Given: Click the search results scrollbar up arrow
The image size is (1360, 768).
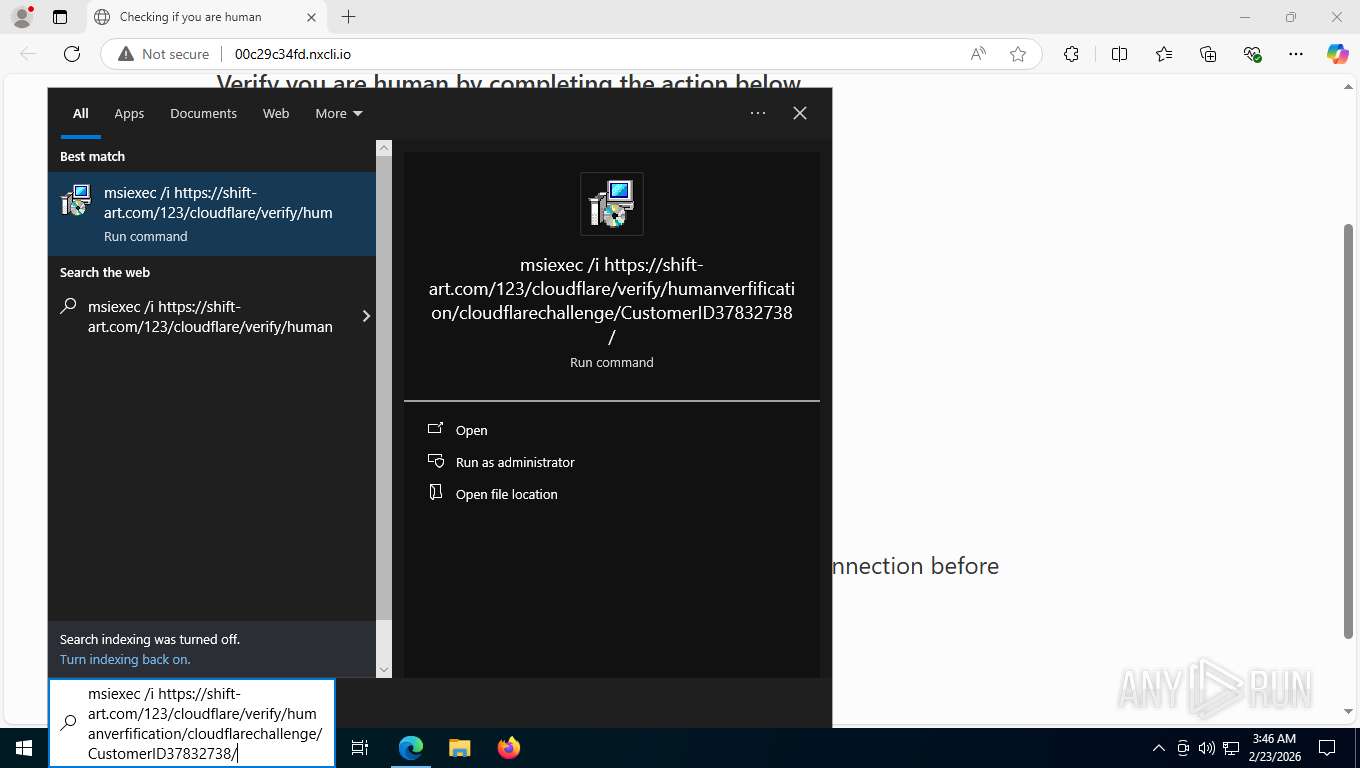Looking at the screenshot, I should coord(384,148).
